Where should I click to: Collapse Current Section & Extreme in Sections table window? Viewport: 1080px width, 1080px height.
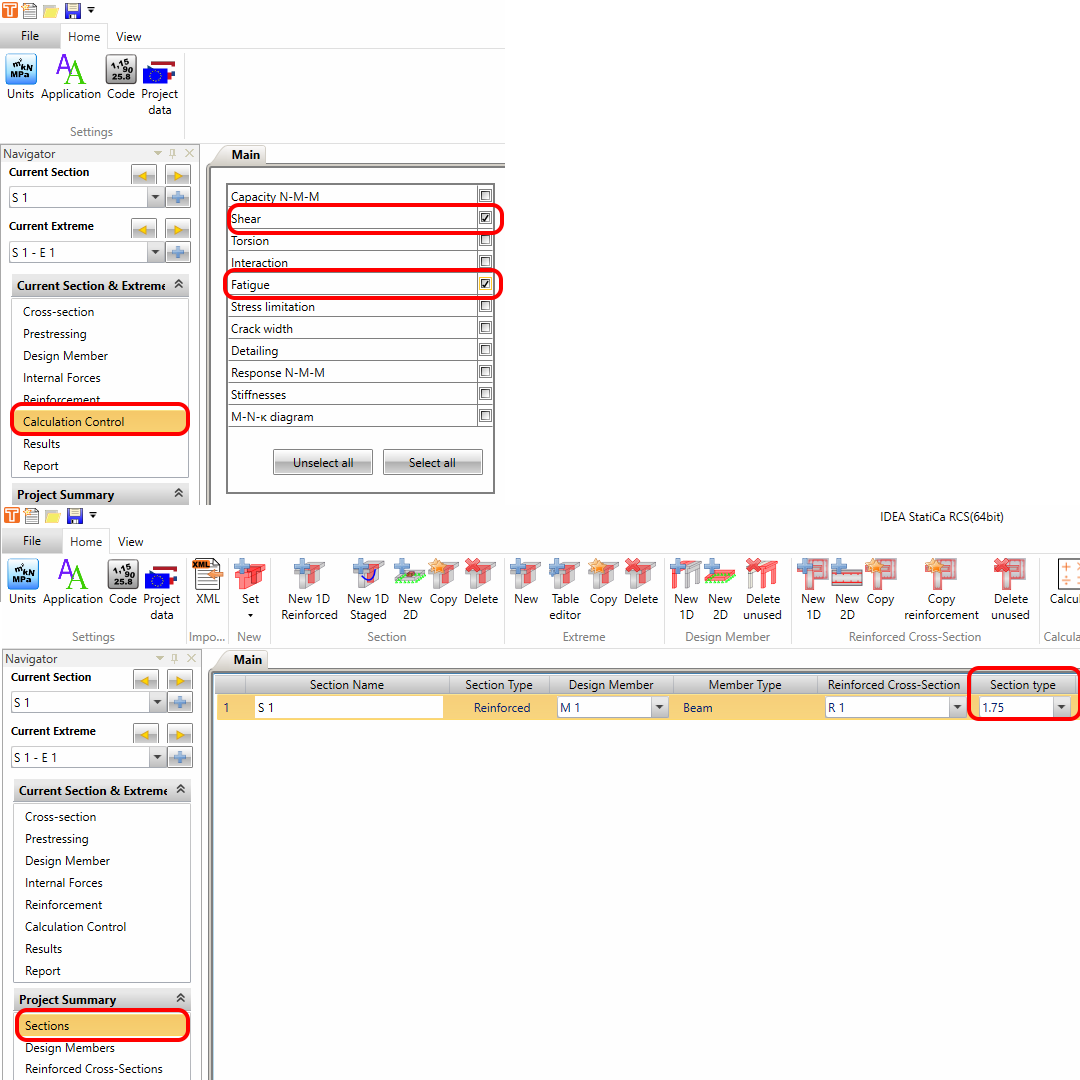(180, 789)
